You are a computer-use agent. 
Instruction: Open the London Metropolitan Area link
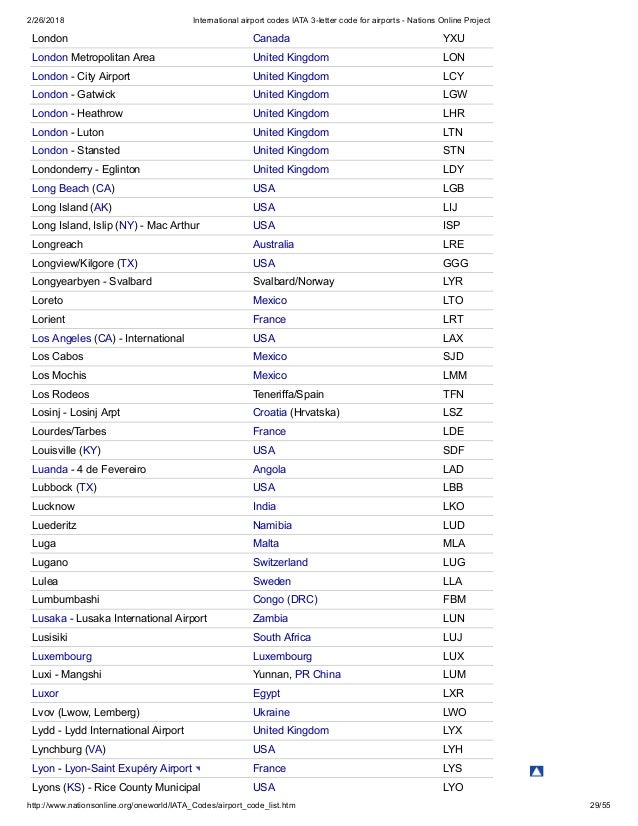(50, 57)
